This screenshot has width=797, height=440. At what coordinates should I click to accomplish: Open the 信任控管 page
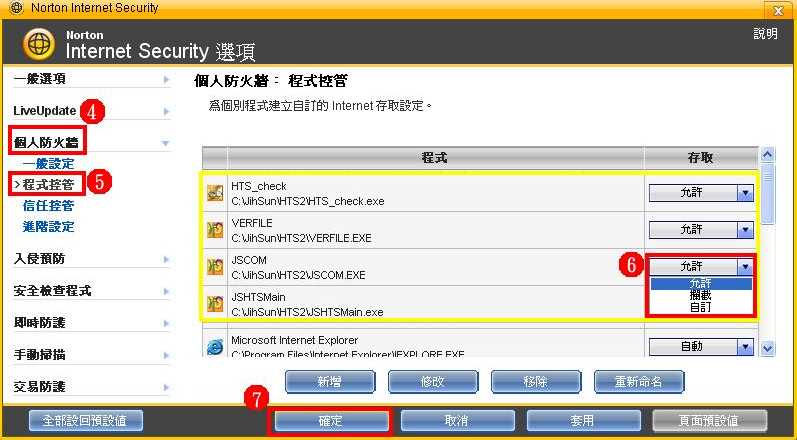pyautogui.click(x=48, y=206)
